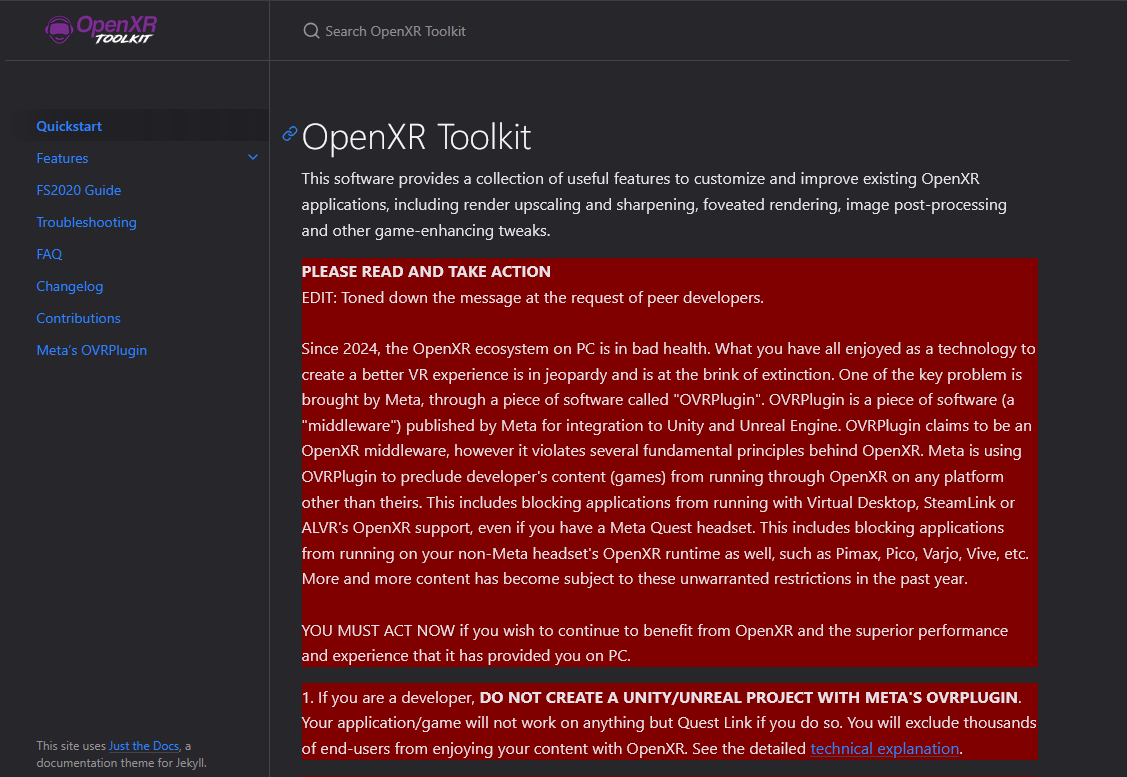Click the OpenXR Toolkit logo
Screen dimensions: 1127x777
coord(101,29)
